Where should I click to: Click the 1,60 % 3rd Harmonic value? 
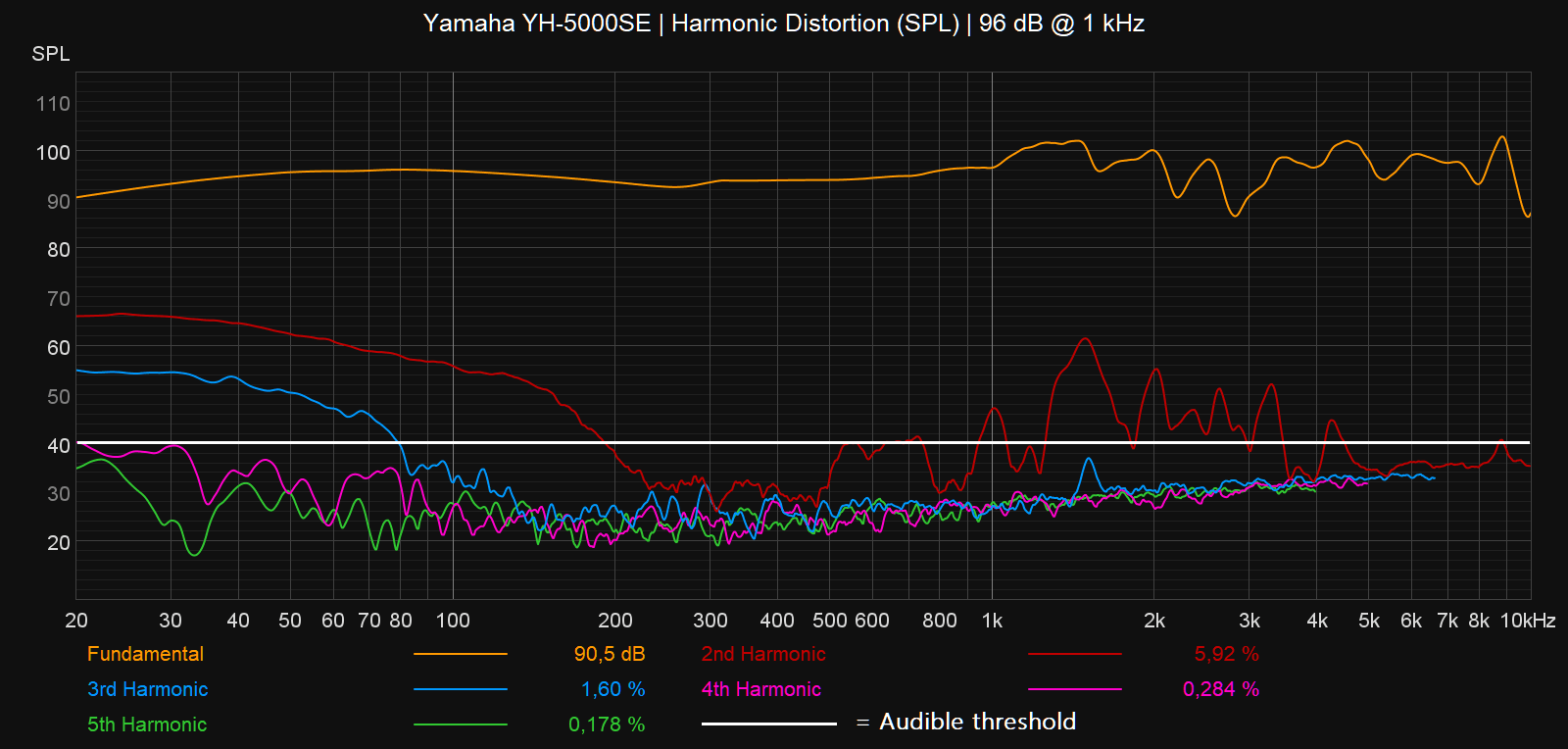(612, 689)
